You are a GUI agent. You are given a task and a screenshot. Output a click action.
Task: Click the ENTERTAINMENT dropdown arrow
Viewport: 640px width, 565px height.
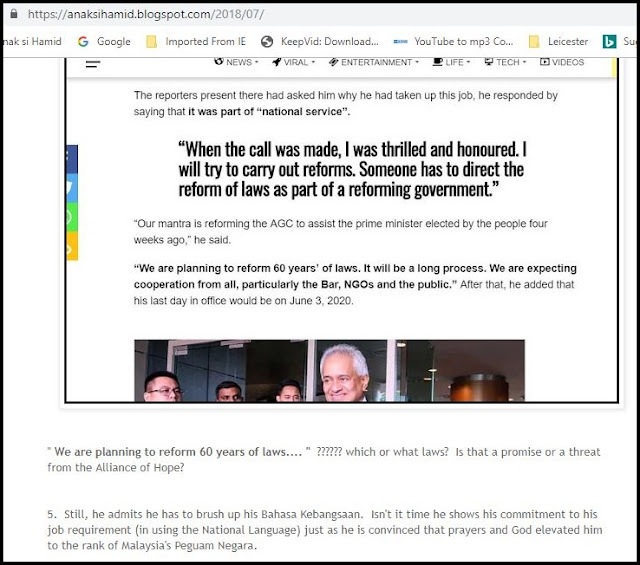click(417, 62)
